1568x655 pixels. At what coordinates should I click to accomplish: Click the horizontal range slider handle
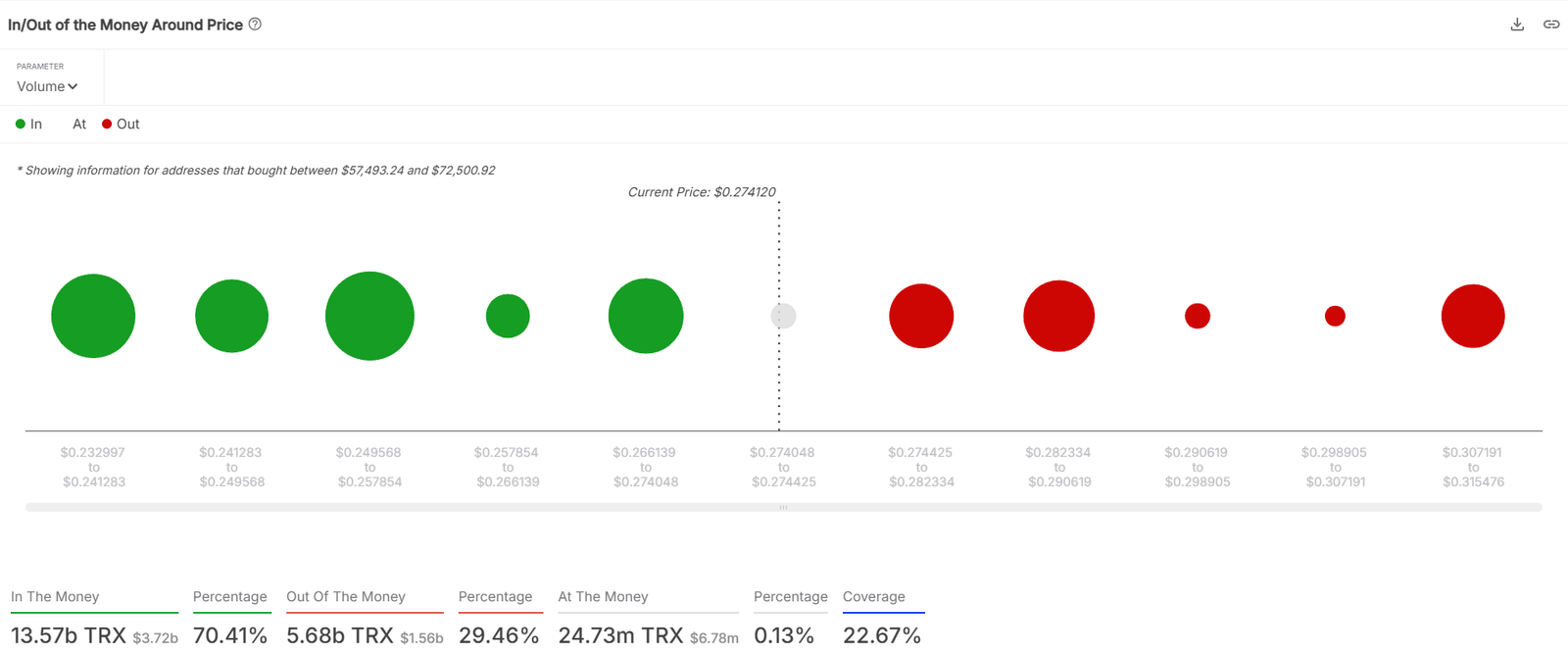click(x=783, y=507)
